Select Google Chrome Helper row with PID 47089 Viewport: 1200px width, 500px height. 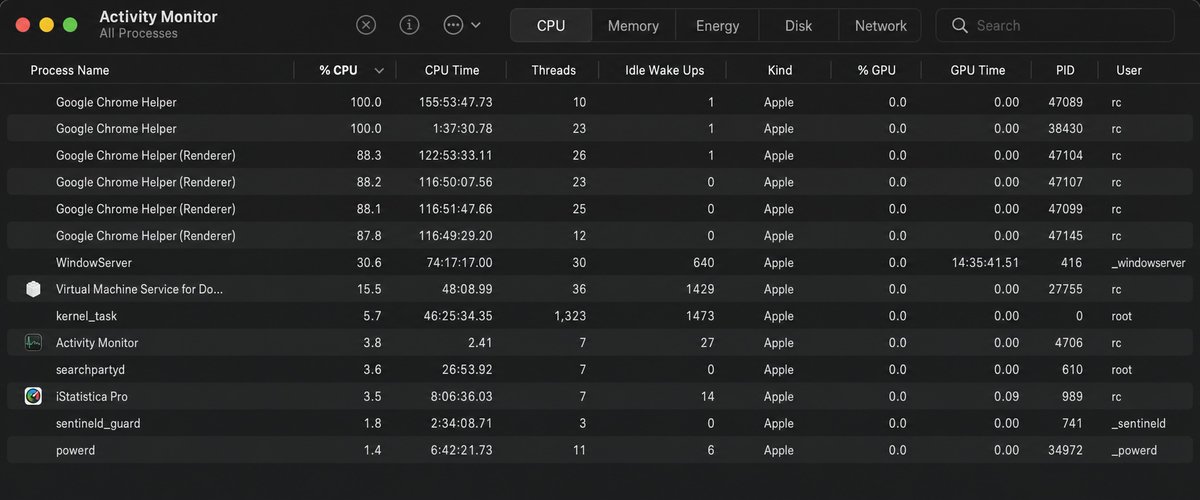point(600,102)
